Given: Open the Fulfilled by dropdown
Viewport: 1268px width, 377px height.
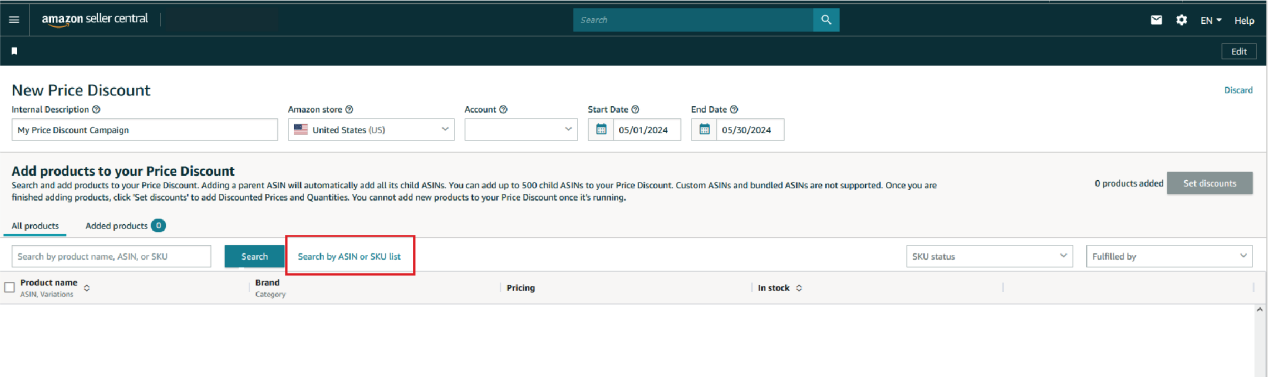Looking at the screenshot, I should click(1169, 256).
